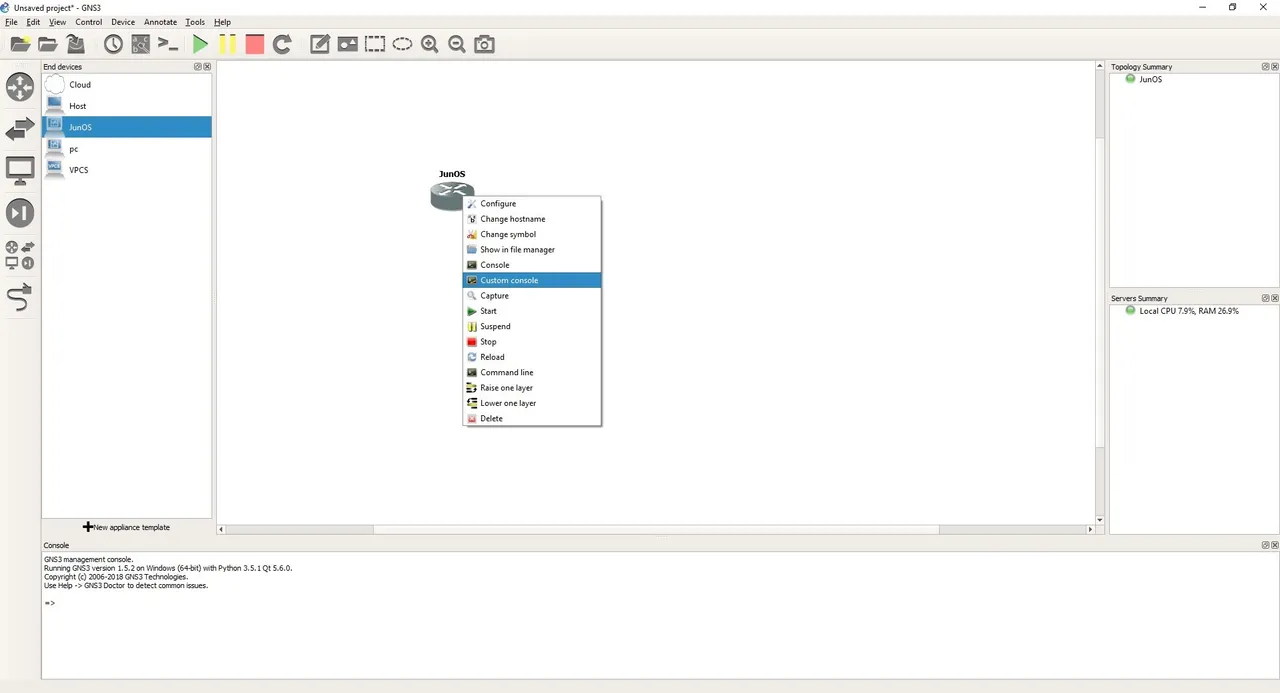
Task: Reload all devices icon
Action: coord(282,44)
